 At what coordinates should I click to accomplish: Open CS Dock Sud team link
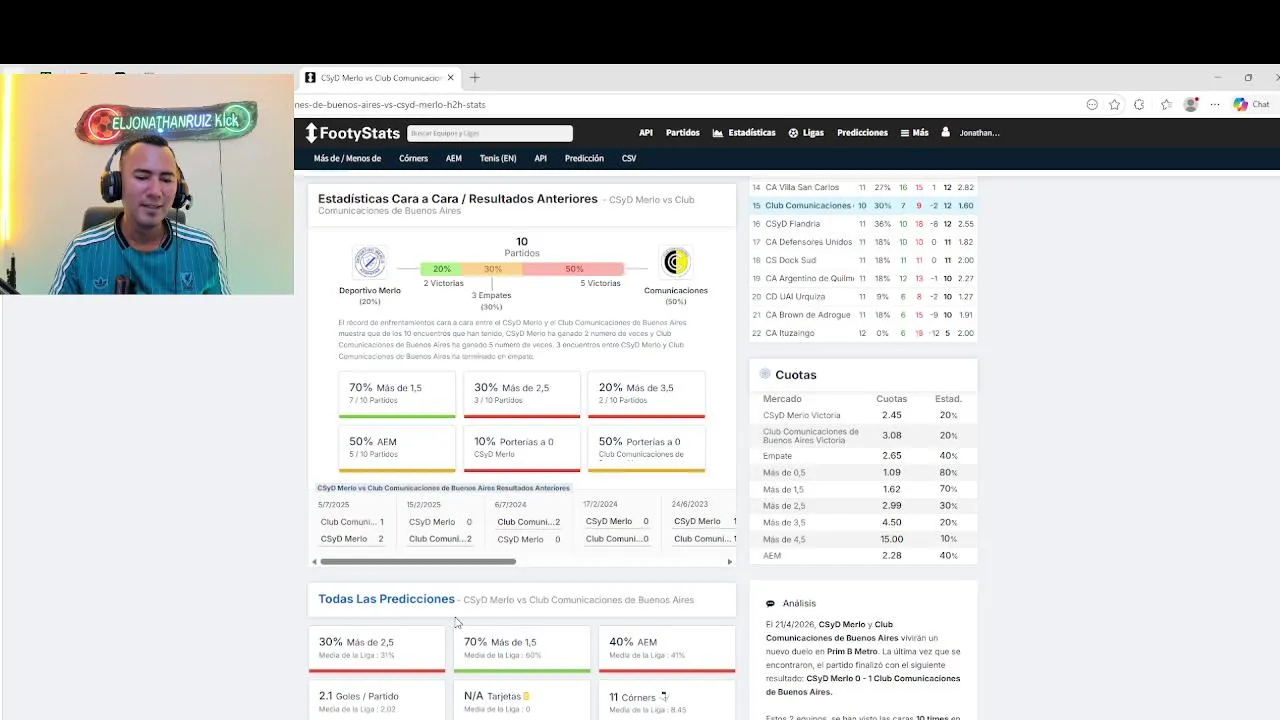click(x=790, y=260)
